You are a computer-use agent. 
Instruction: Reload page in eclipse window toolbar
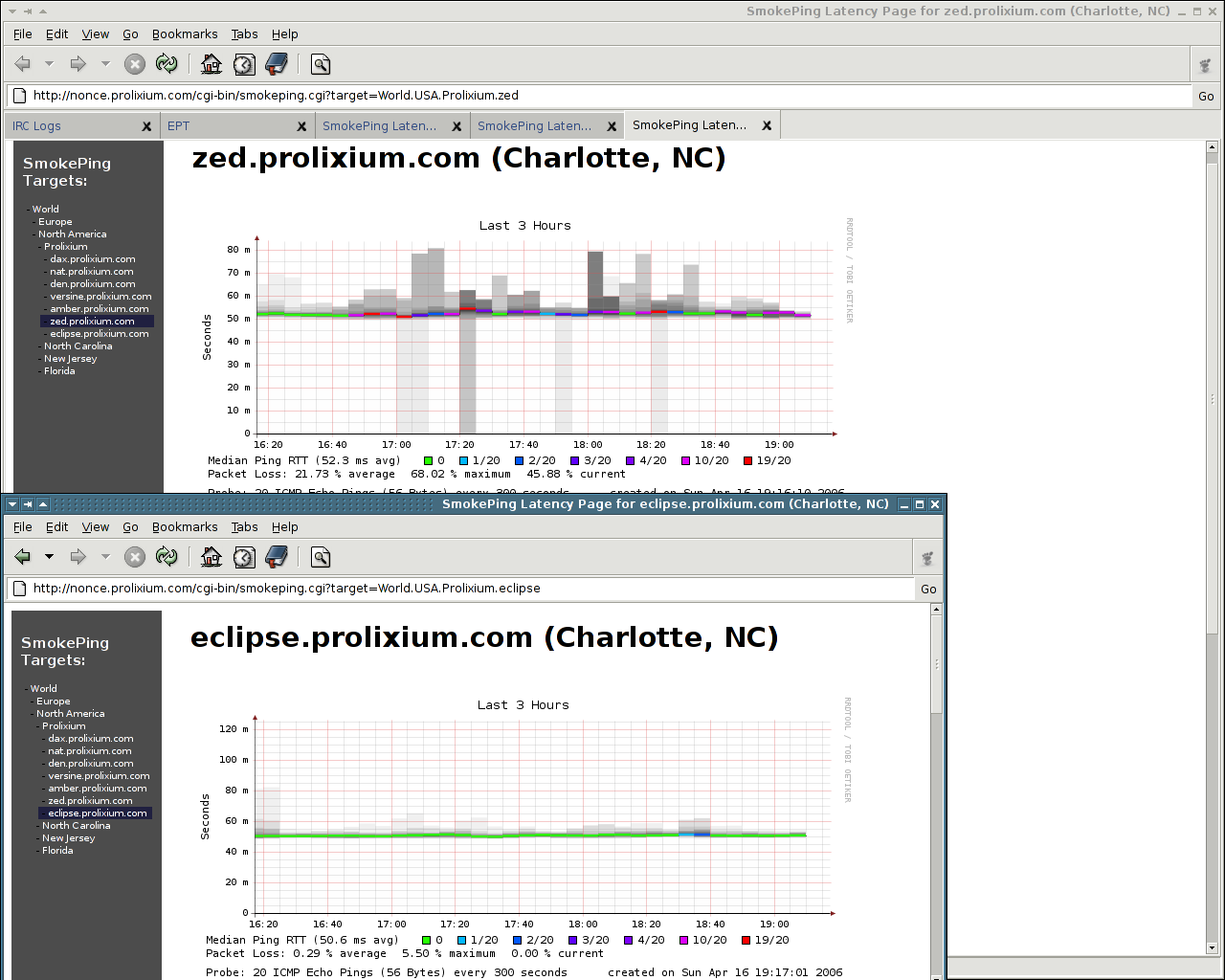[167, 557]
